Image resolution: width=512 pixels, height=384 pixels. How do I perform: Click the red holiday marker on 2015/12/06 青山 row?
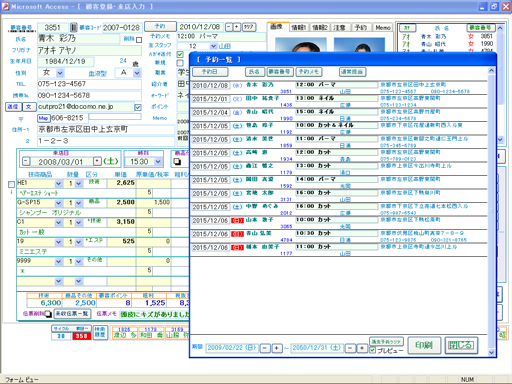click(237, 234)
